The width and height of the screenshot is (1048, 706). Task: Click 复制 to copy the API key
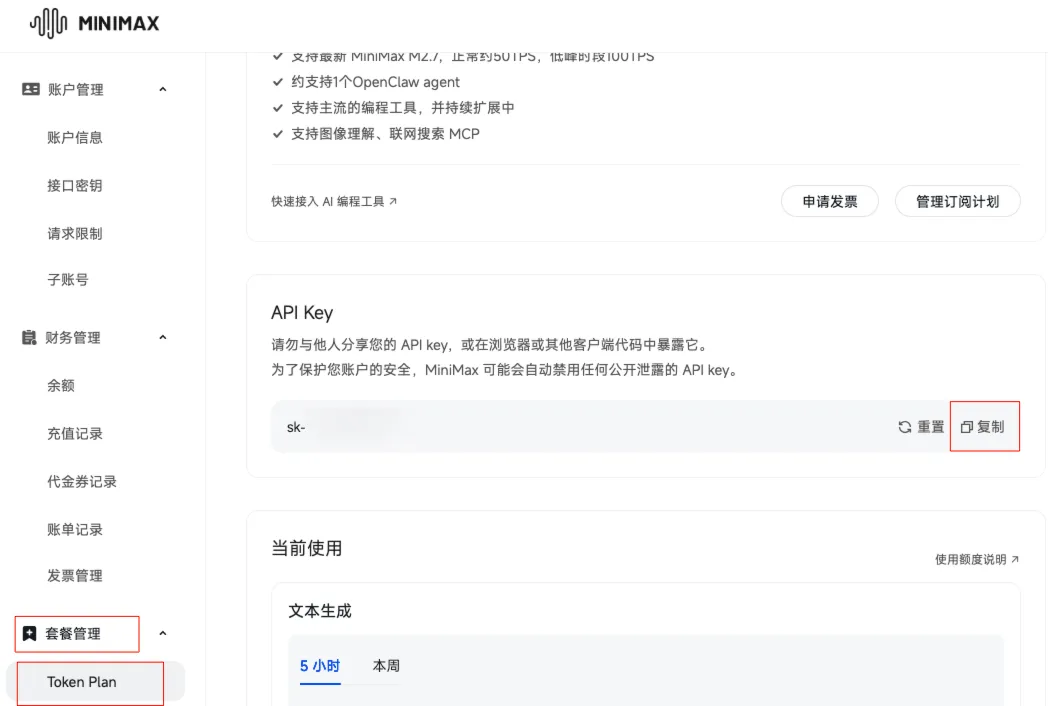coord(982,427)
